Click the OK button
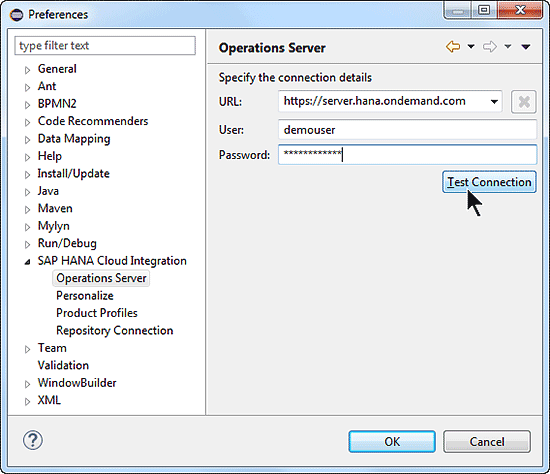This screenshot has width=550, height=474. coord(392,441)
